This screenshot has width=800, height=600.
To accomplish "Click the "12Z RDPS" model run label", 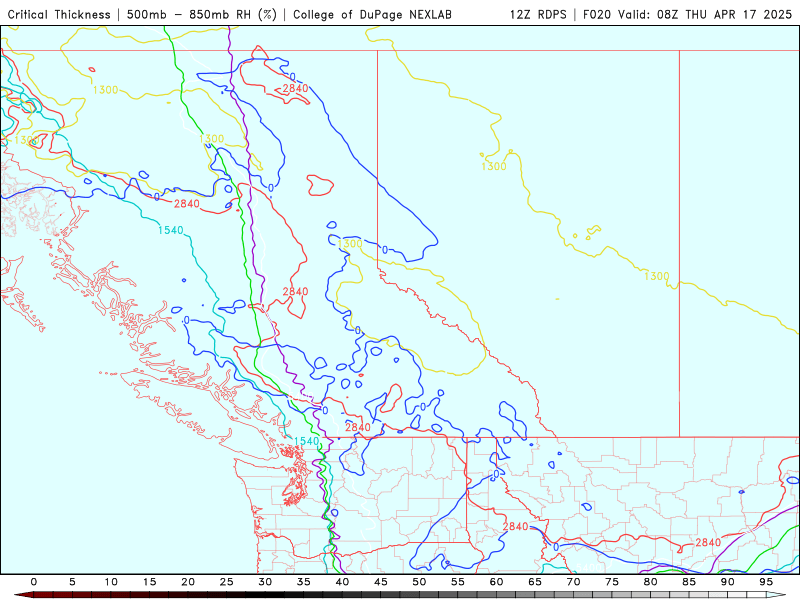I will [x=538, y=15].
